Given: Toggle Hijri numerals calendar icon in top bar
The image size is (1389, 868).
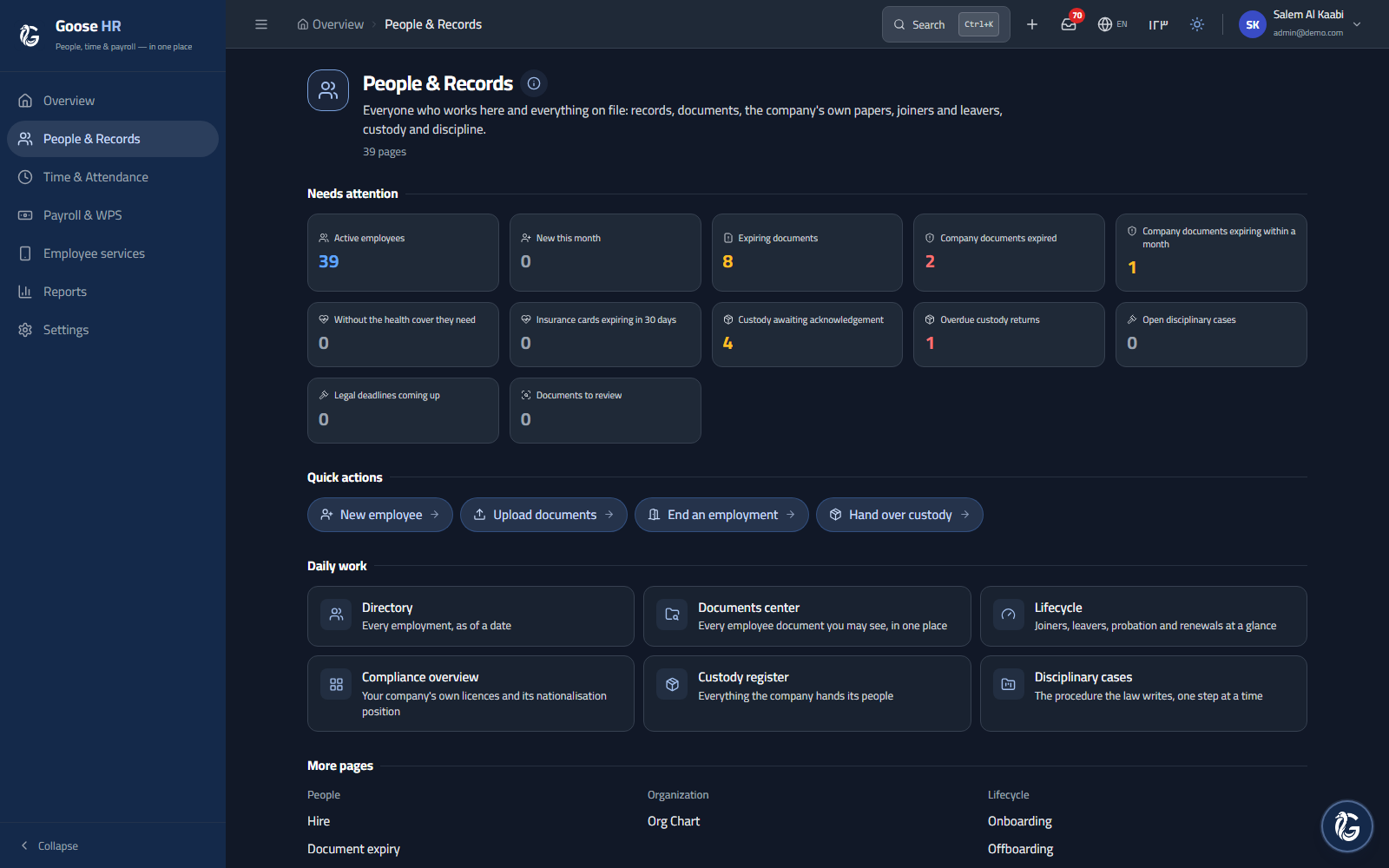Looking at the screenshot, I should pos(1158,24).
